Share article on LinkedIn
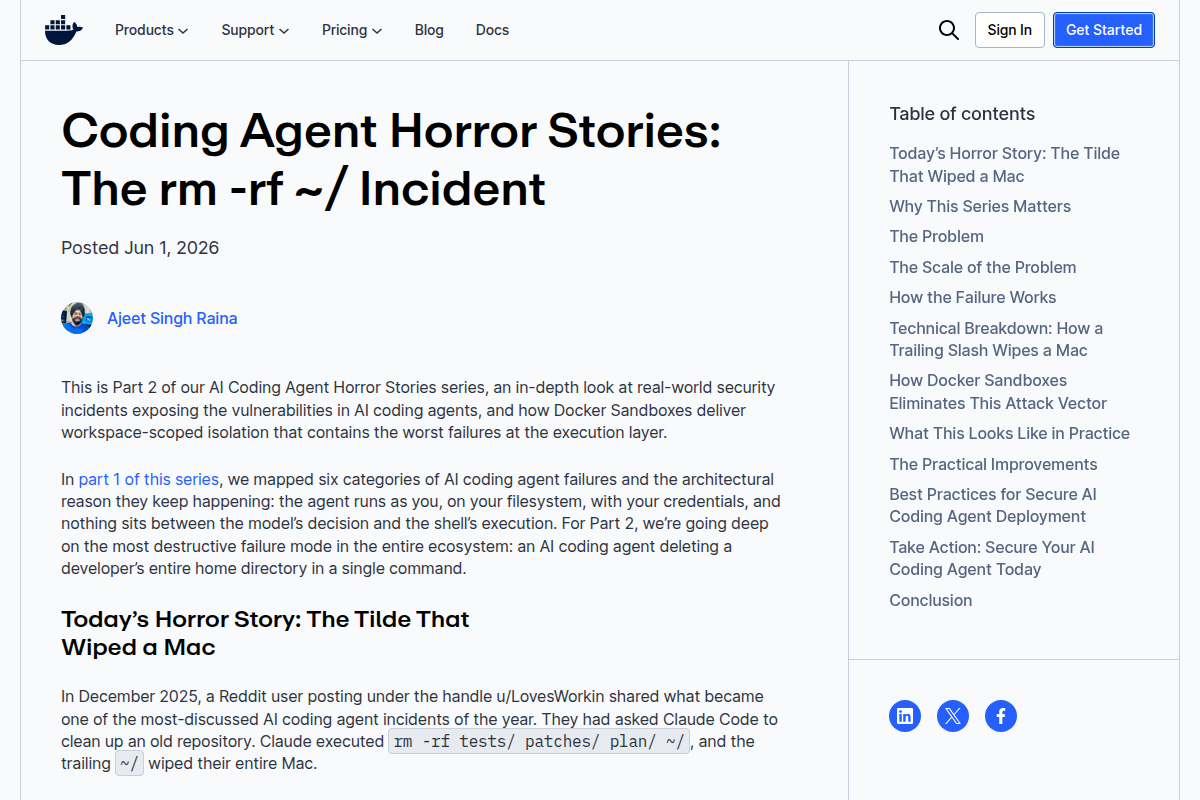 pos(905,716)
